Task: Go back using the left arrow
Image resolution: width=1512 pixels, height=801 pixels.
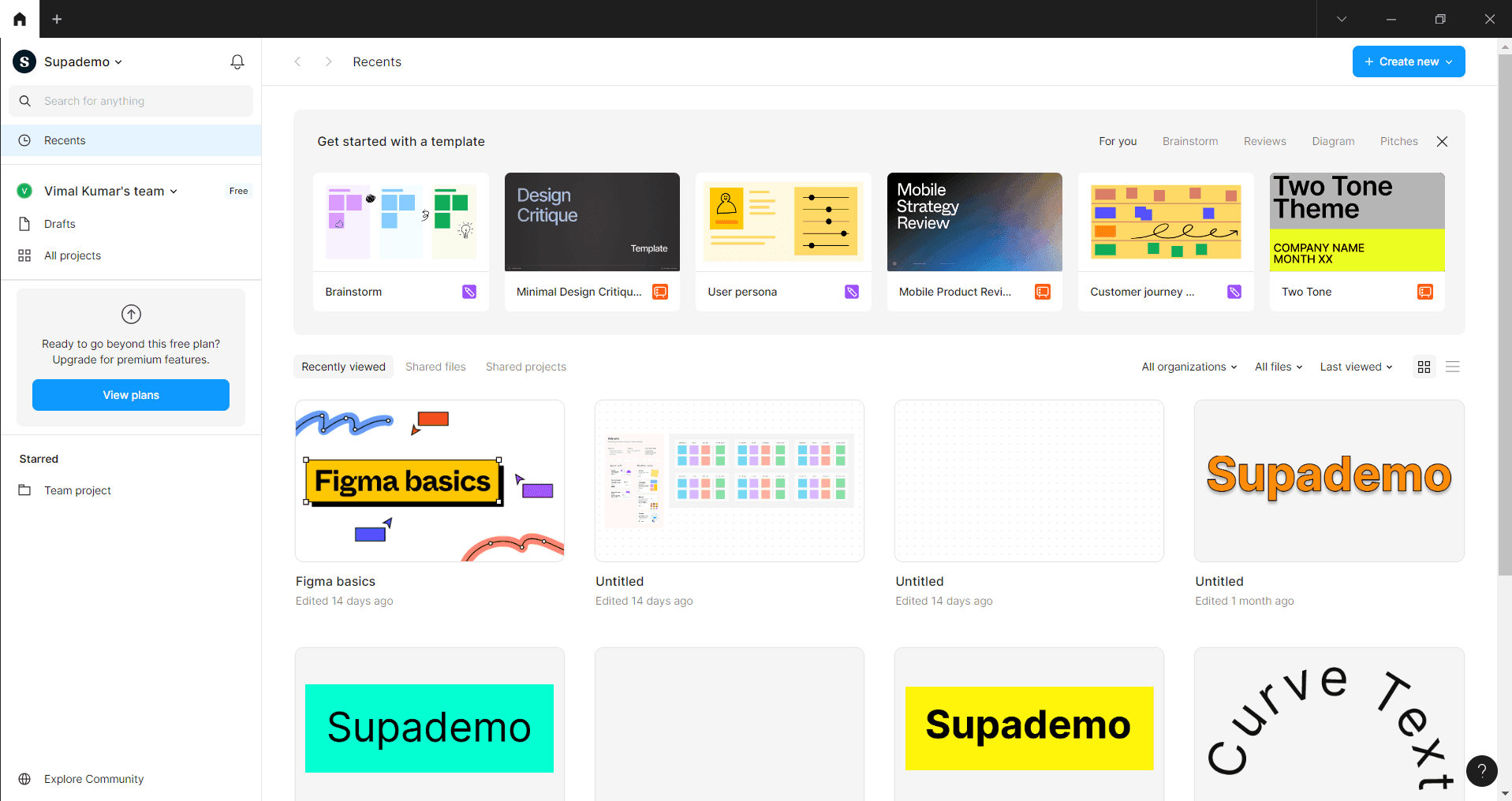Action: click(297, 61)
